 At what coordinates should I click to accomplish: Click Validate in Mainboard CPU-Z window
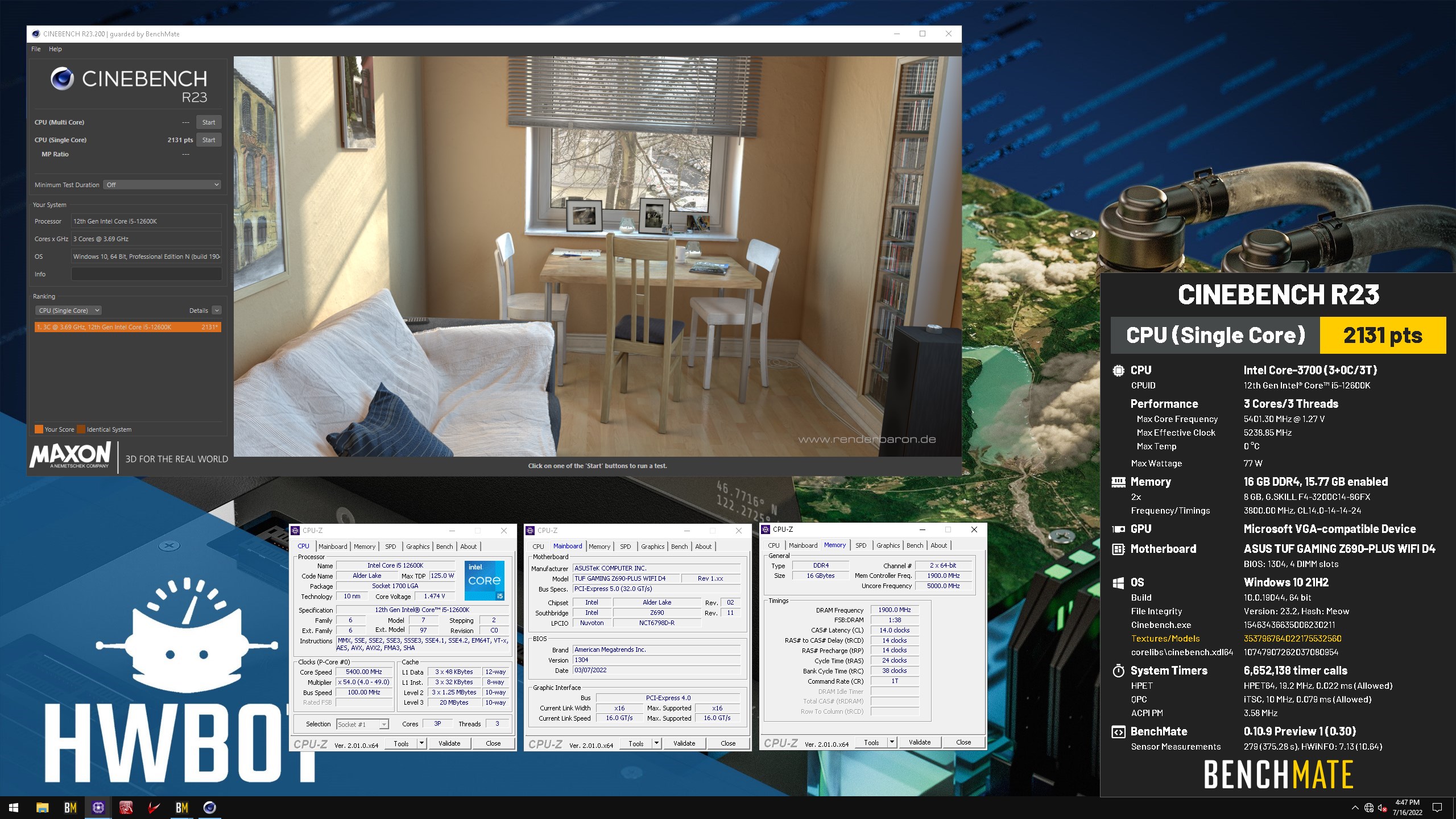tap(684, 743)
